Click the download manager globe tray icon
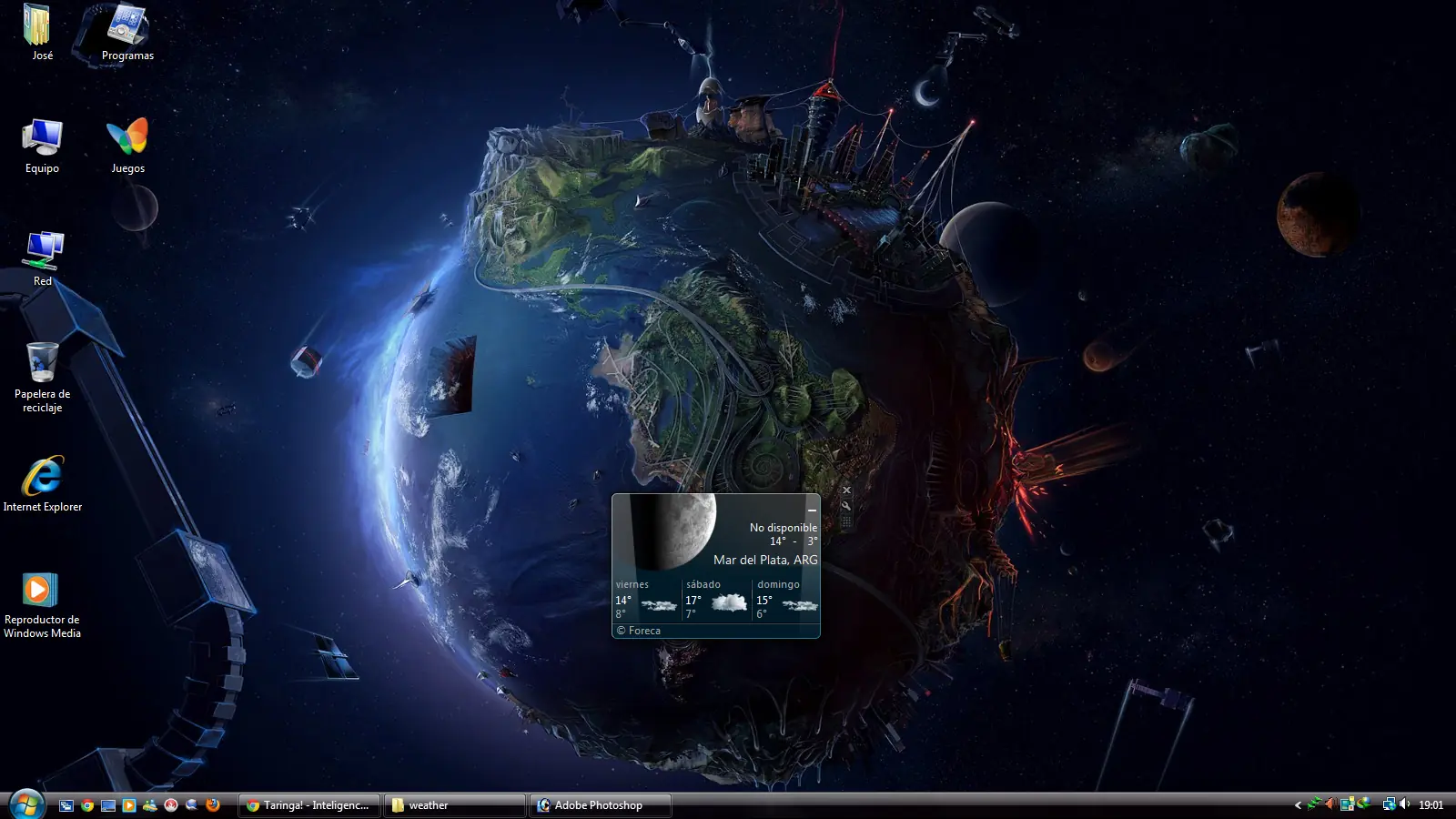Image resolution: width=1456 pixels, height=819 pixels. pos(1364,804)
